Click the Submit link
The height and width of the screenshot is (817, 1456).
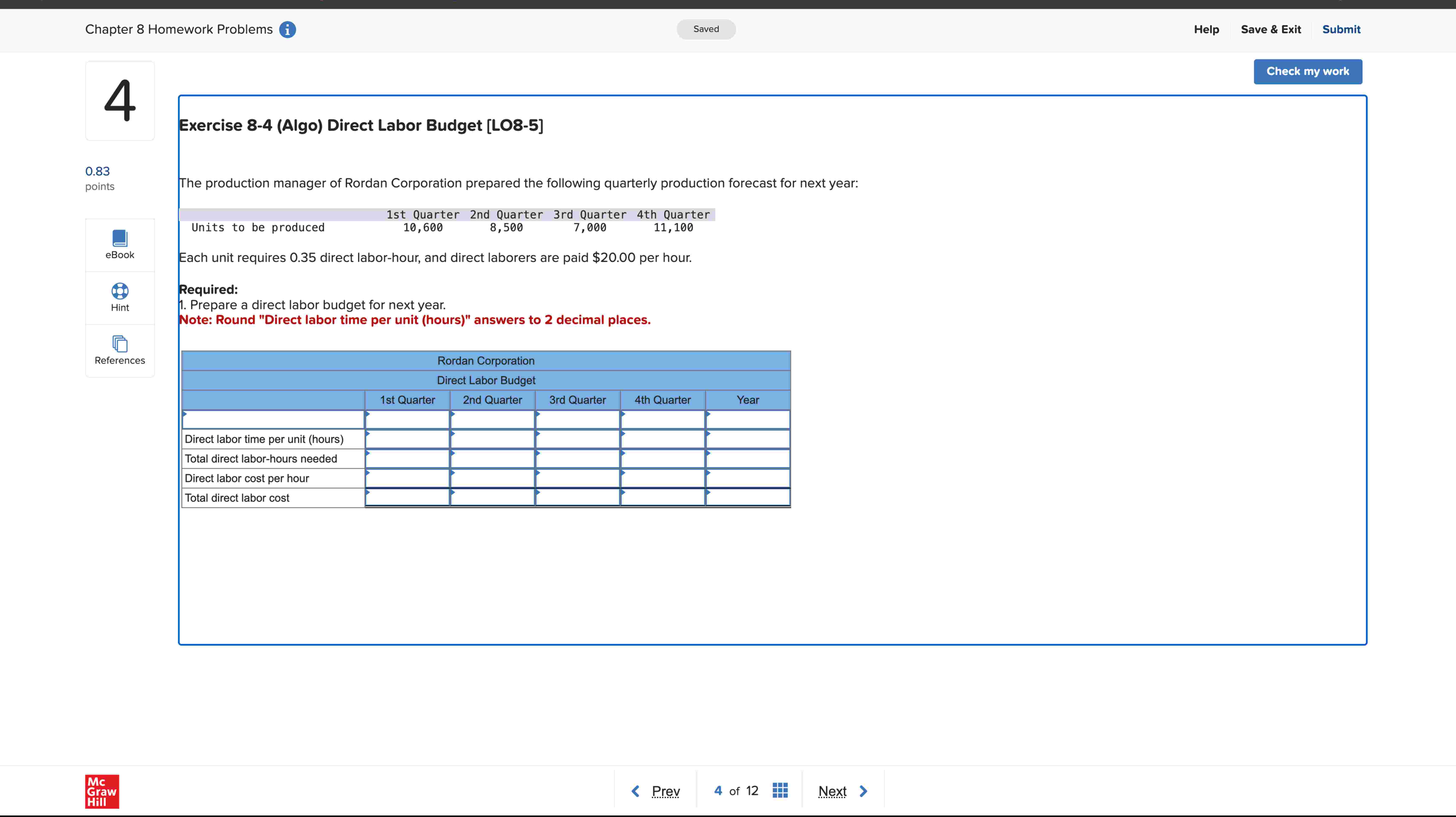1341,29
